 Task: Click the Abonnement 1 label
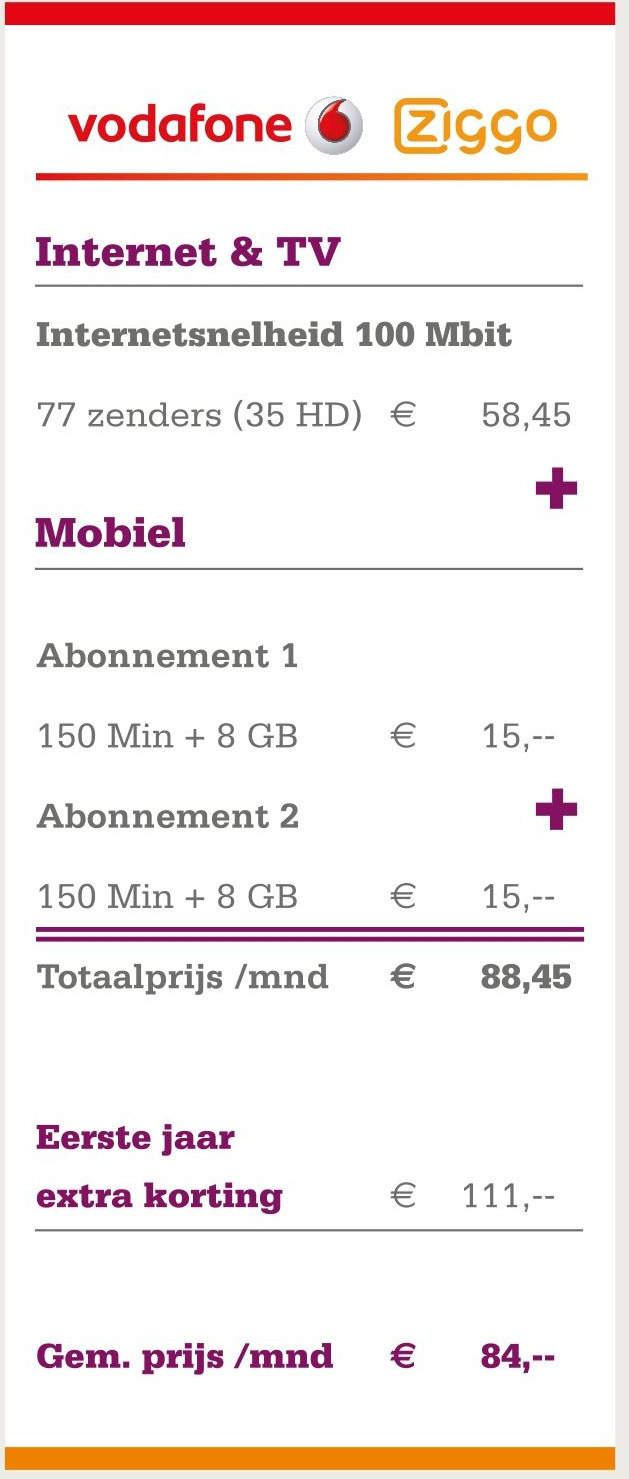[167, 656]
